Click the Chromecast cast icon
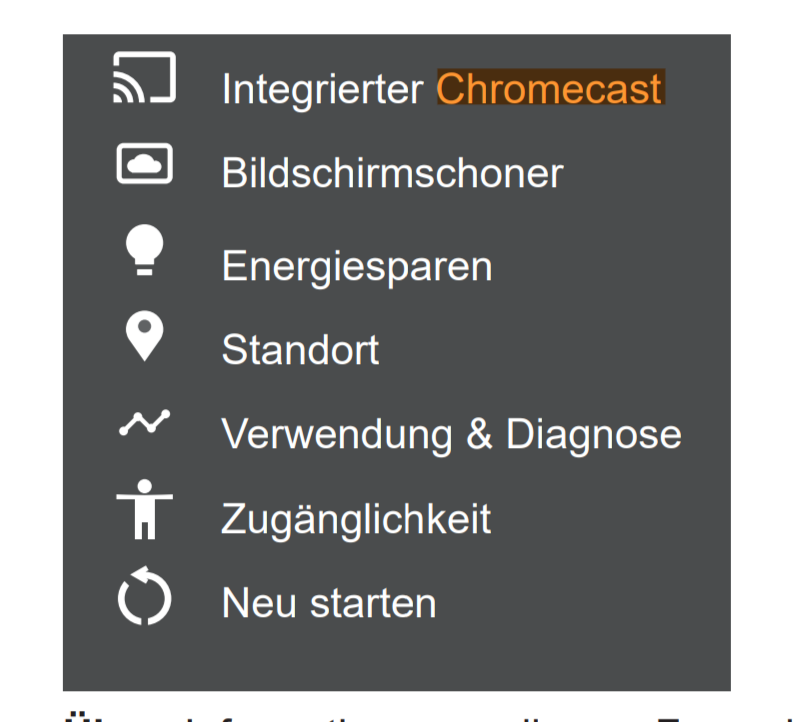 pyautogui.click(x=144, y=79)
